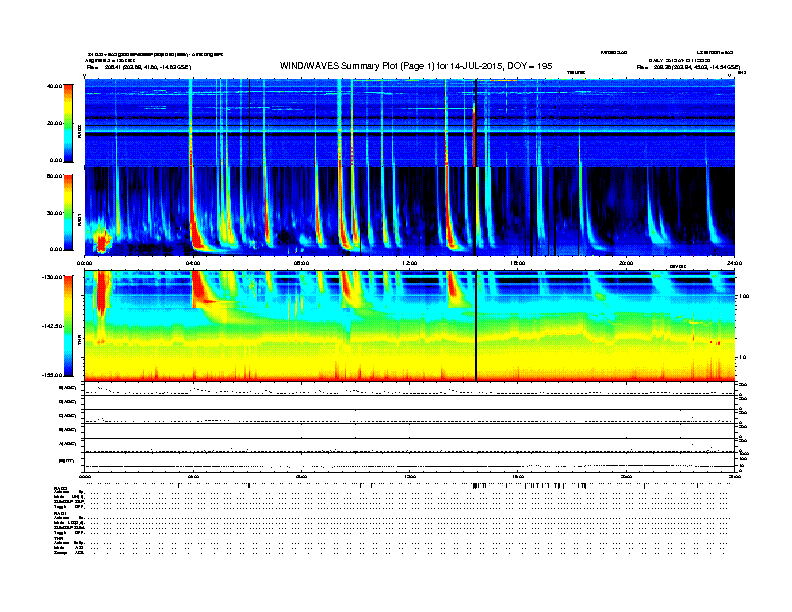Click the black vertical gap line in TNR spectrogram

(476, 326)
